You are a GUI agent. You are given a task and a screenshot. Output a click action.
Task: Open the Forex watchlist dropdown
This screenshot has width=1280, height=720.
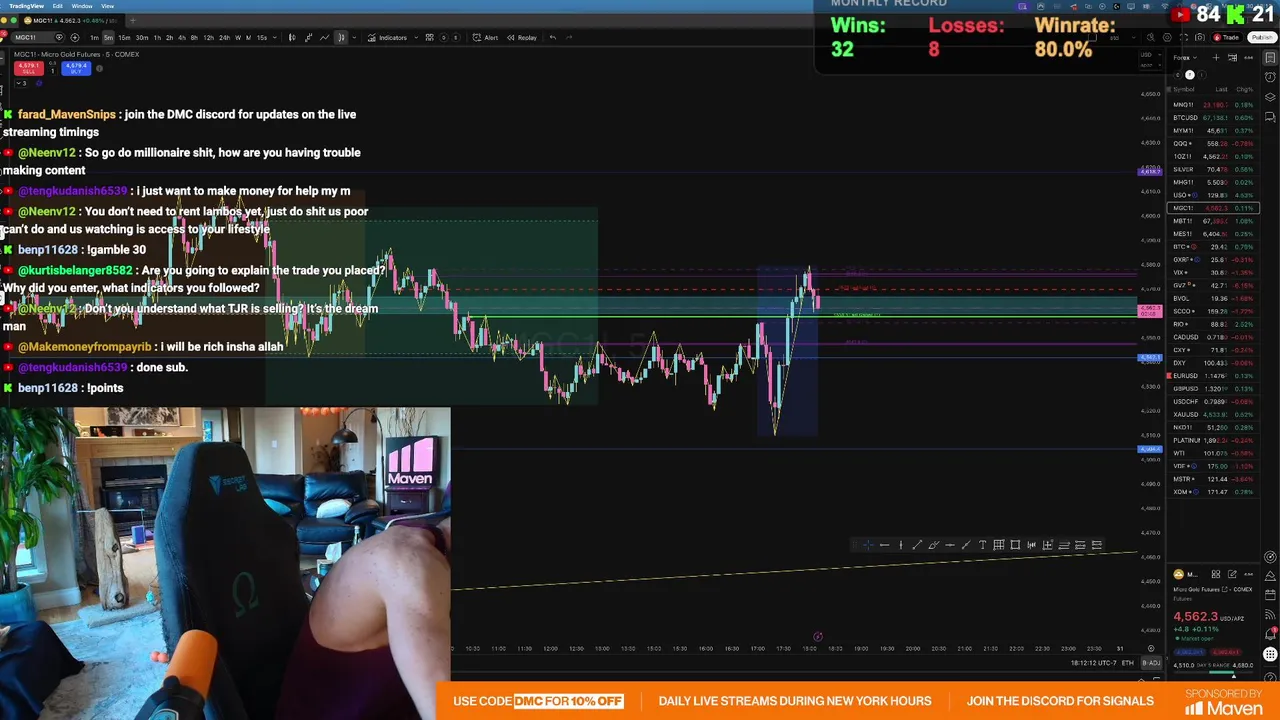[1185, 58]
